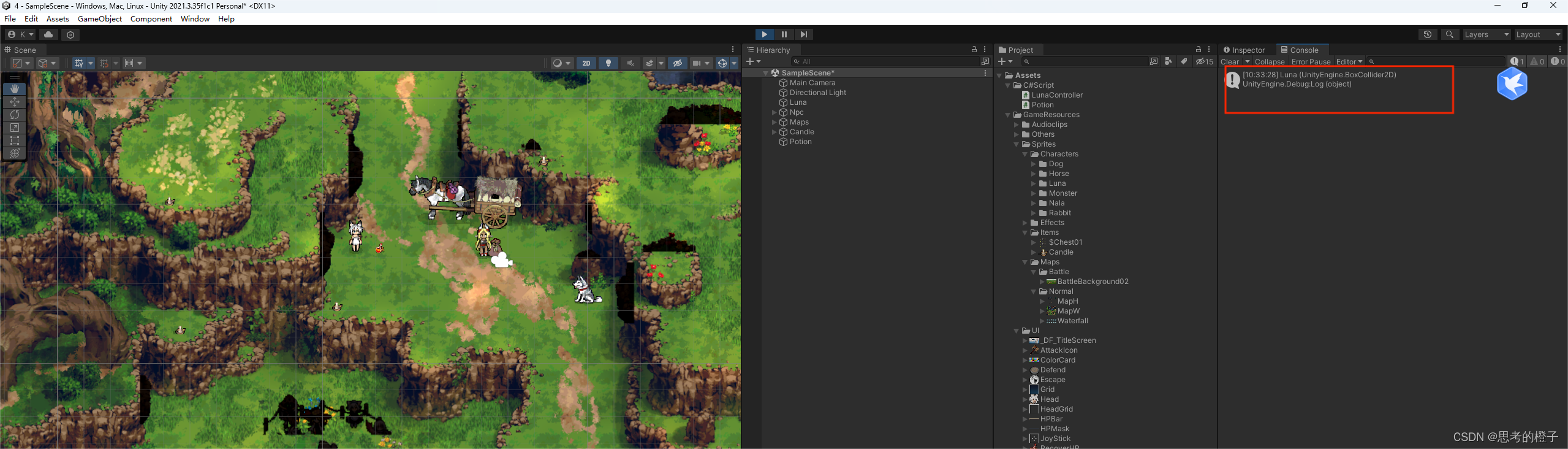The height and width of the screenshot is (449, 1568).
Task: Open Clear options dropdown arrow
Action: pyautogui.click(x=1247, y=61)
